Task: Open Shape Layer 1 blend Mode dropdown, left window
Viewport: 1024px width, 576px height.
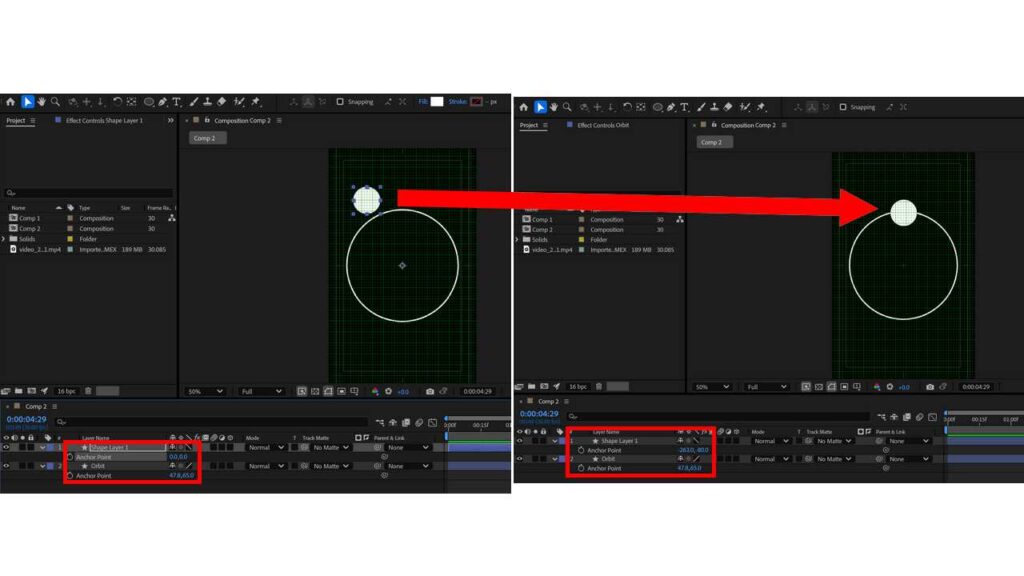Action: 266,447
